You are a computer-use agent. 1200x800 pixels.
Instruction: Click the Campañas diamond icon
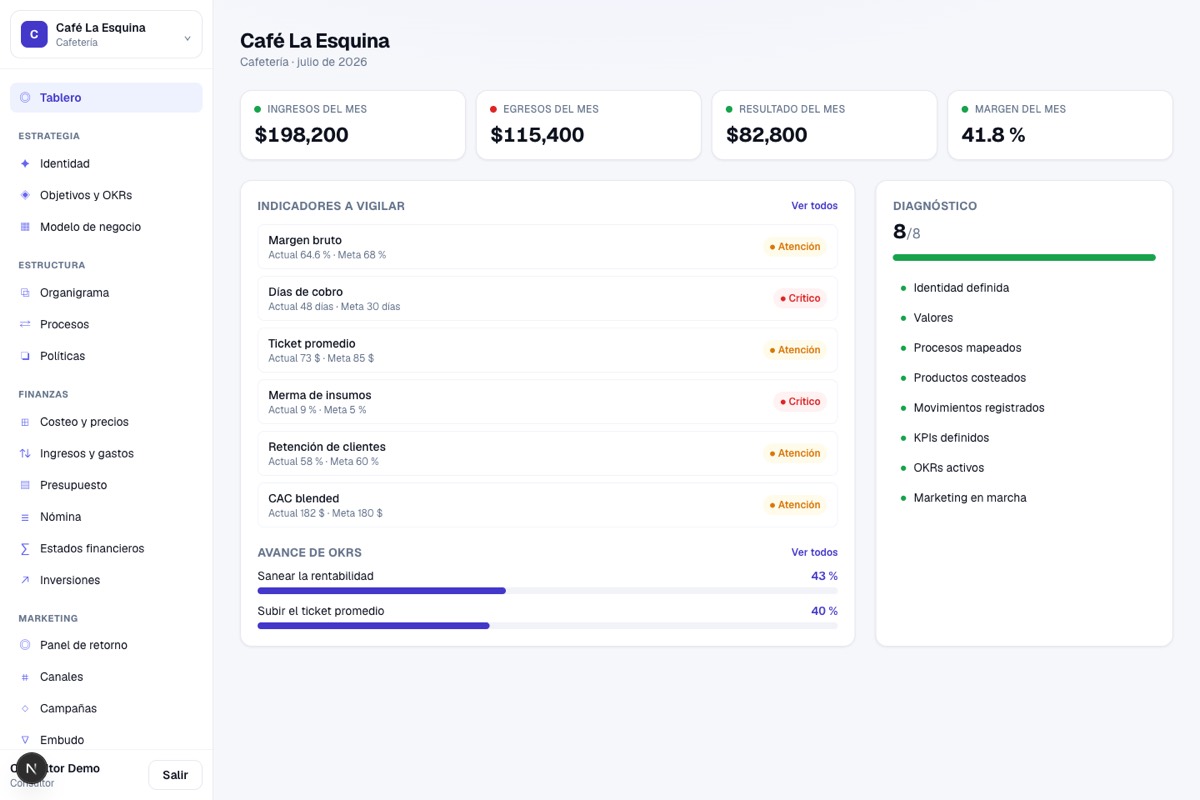coord(25,708)
